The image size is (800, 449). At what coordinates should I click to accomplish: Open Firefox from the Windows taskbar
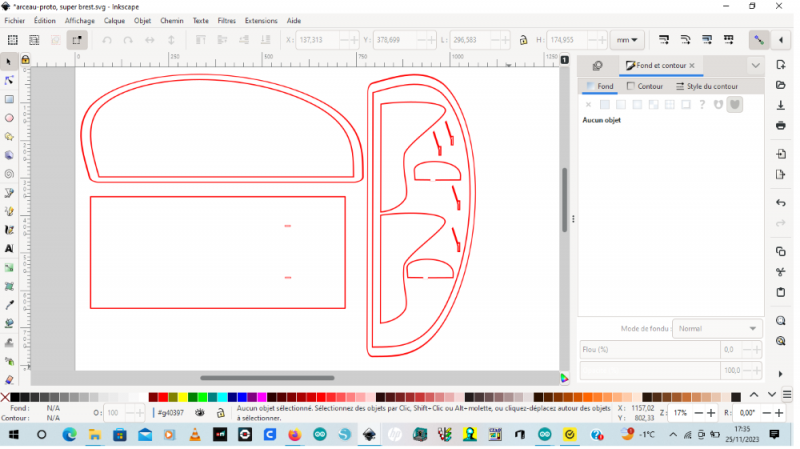point(294,435)
